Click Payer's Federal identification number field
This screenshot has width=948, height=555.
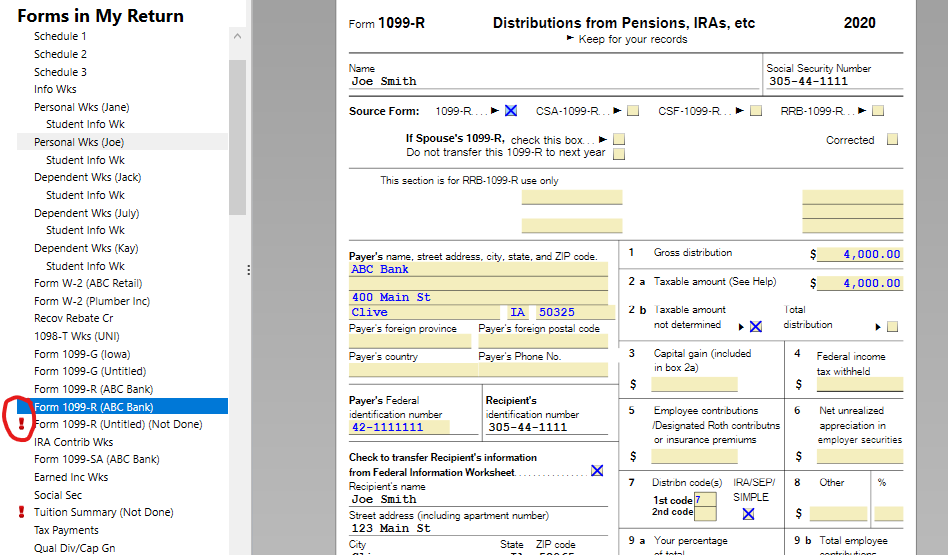pyautogui.click(x=399, y=427)
